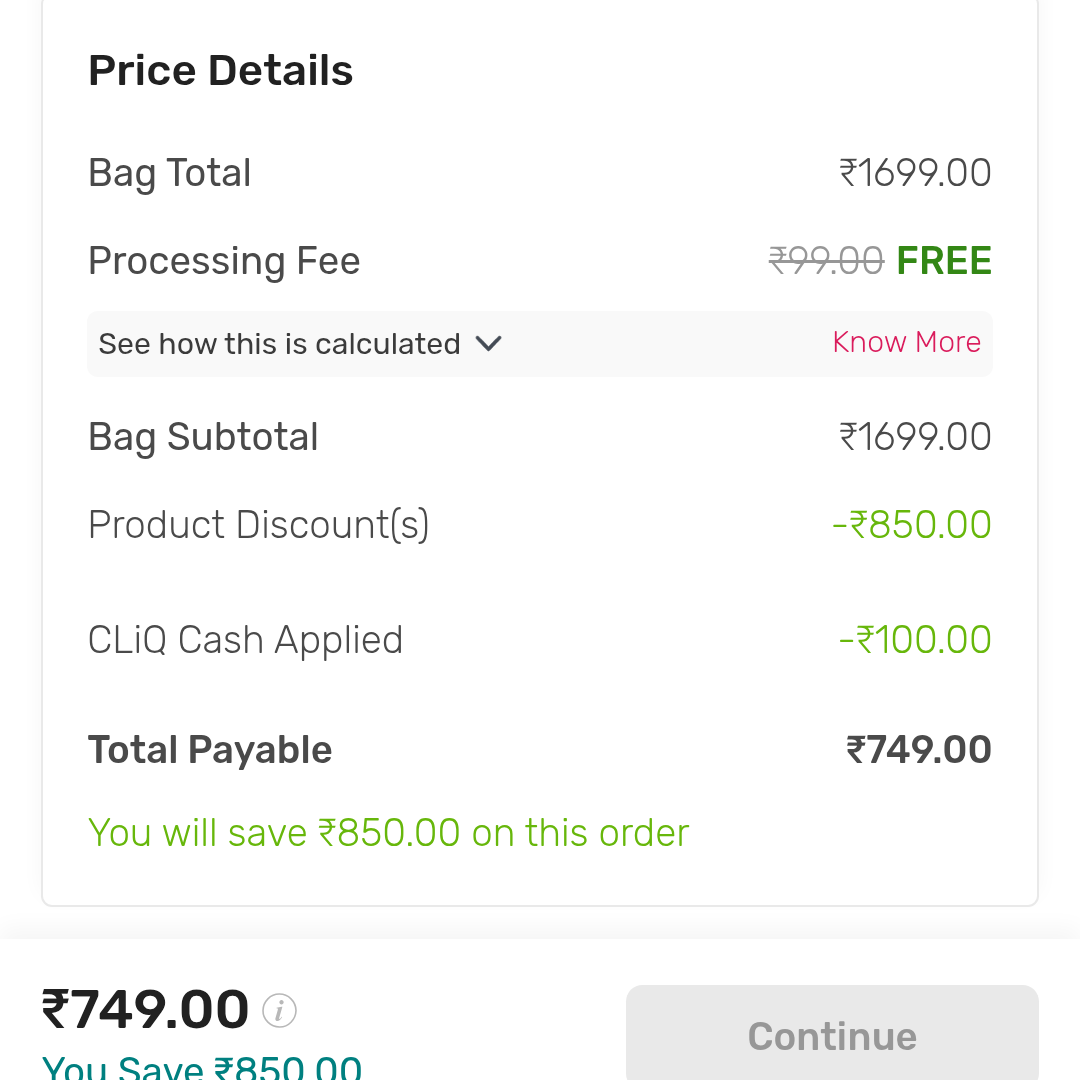This screenshot has width=1080, height=1080.
Task: Expand the chevron next to calculation text
Action: pyautogui.click(x=488, y=344)
